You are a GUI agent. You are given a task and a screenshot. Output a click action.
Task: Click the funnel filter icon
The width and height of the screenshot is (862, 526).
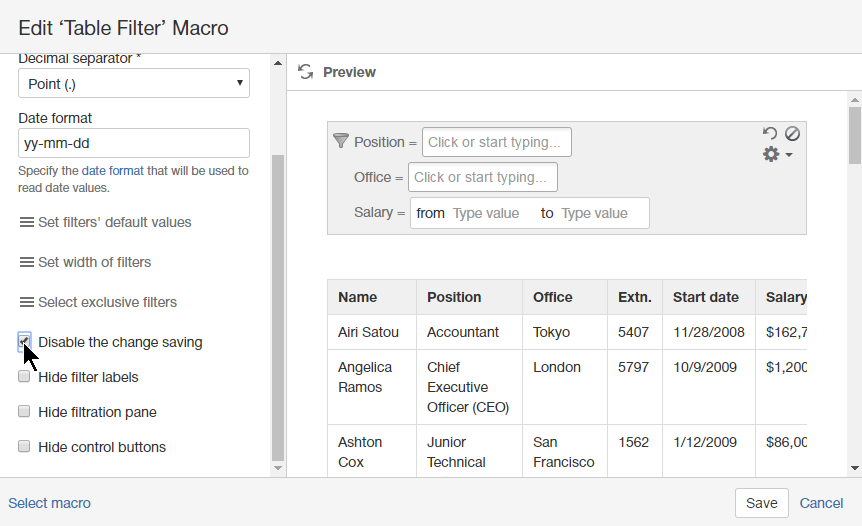click(x=340, y=141)
